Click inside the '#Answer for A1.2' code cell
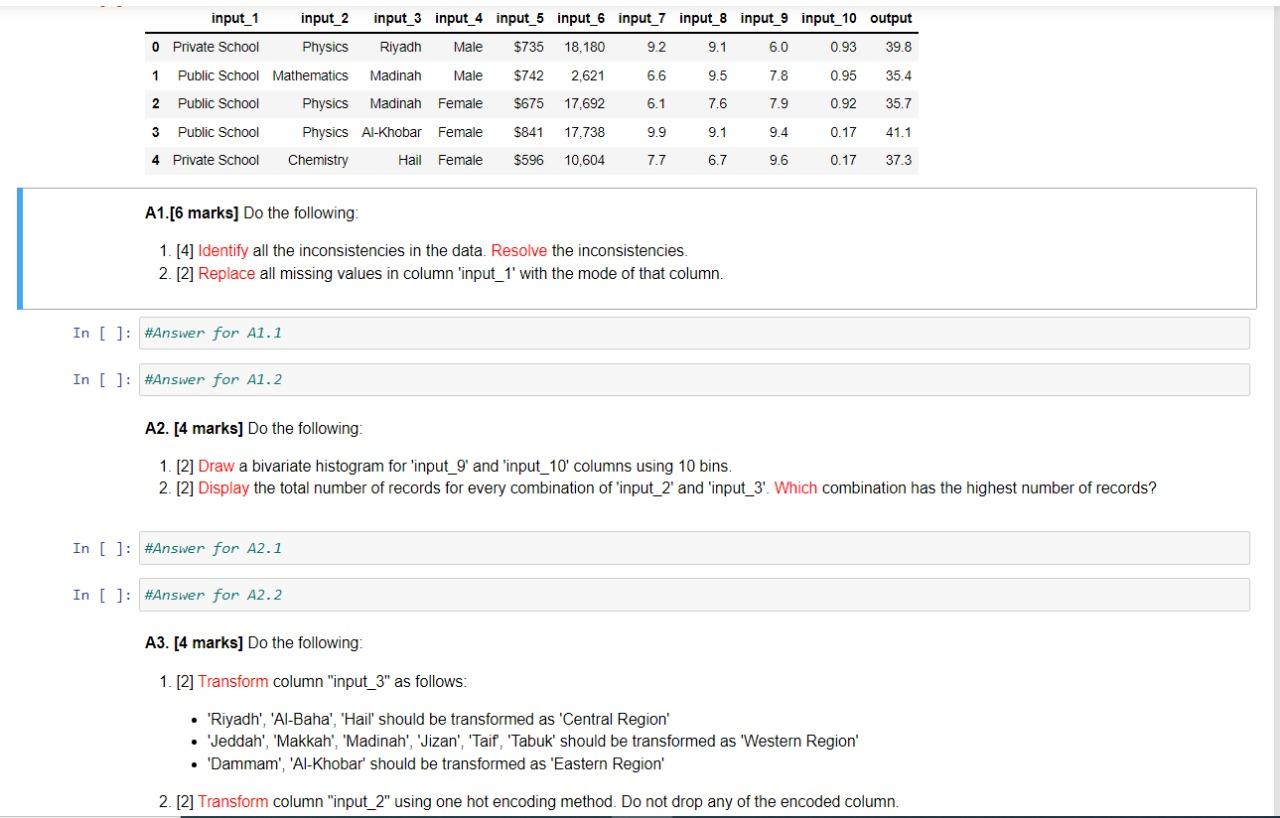 690,379
